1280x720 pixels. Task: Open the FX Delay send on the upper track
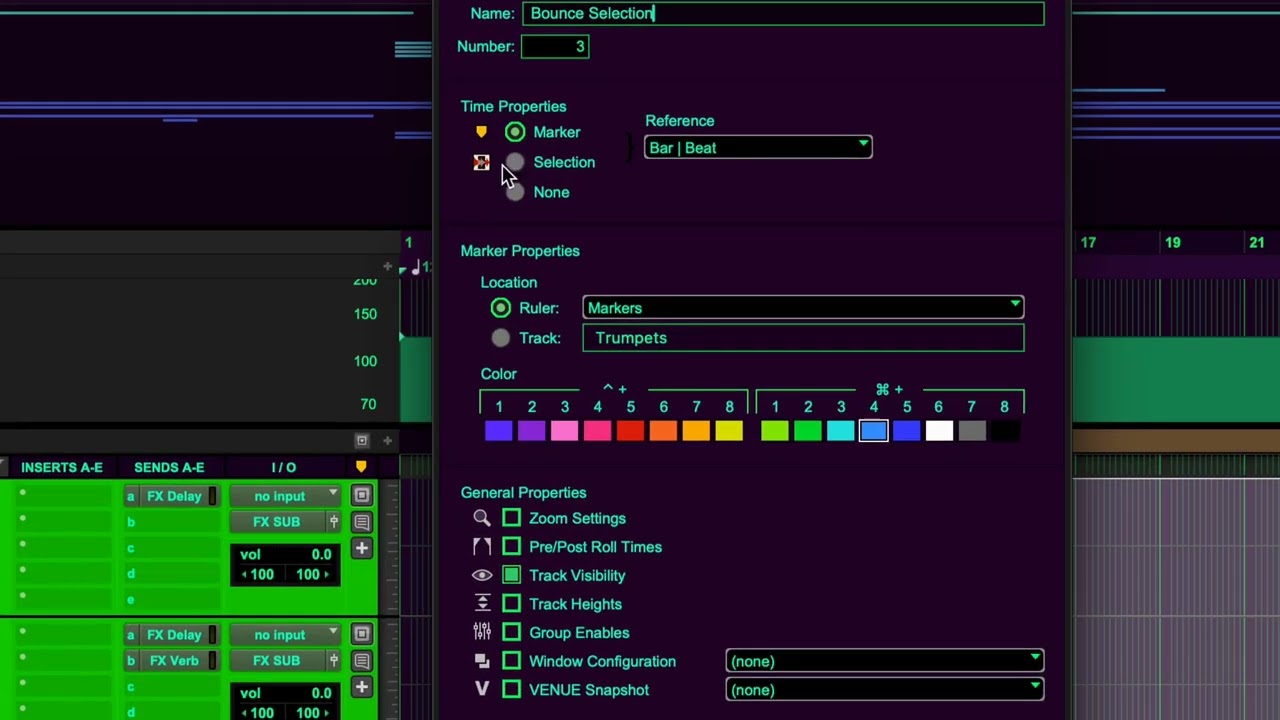(174, 496)
